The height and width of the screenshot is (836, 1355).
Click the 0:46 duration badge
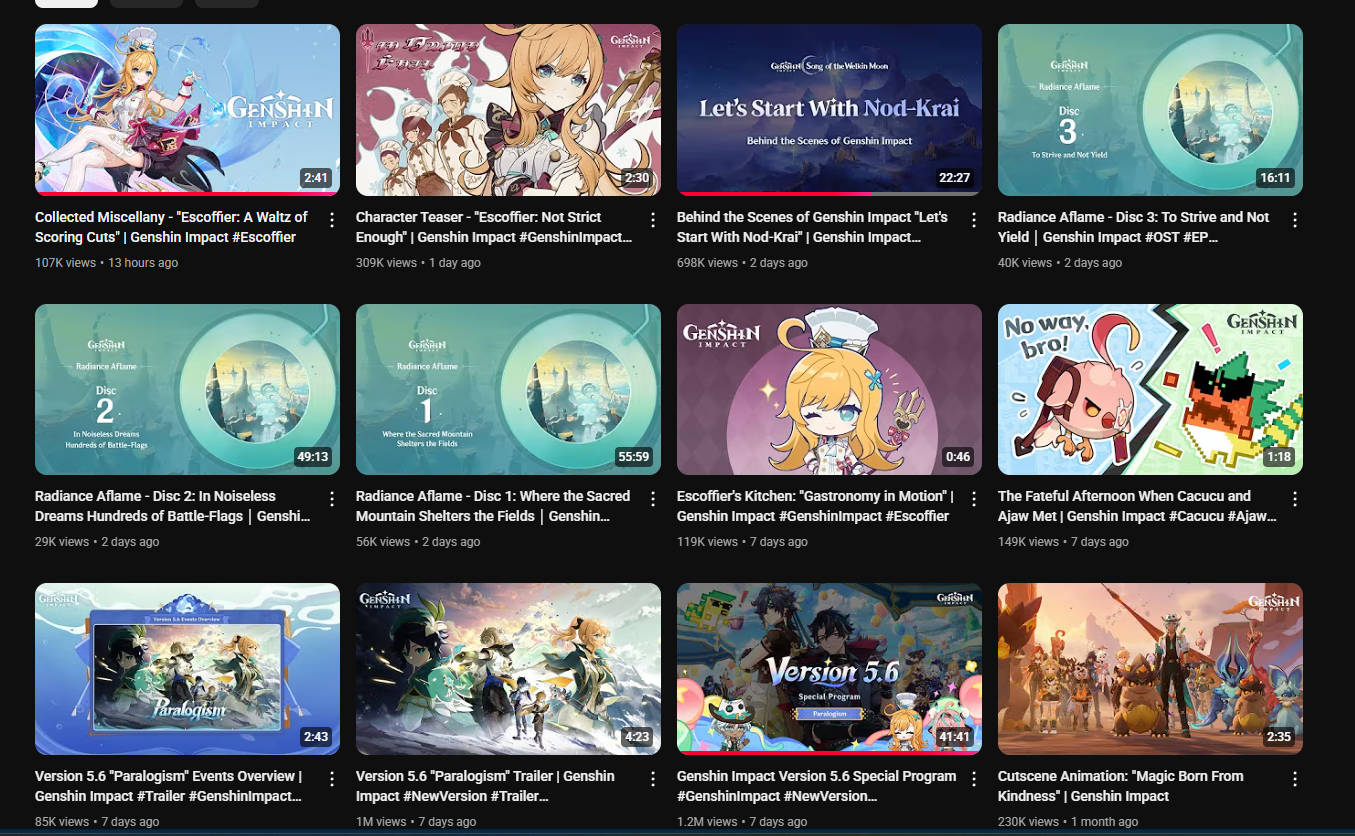pos(958,457)
